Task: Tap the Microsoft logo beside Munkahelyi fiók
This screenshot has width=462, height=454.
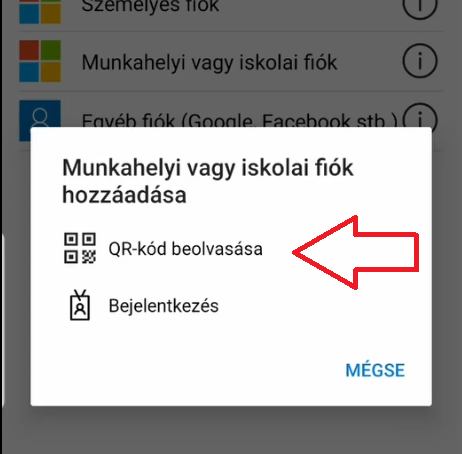Action: pyautogui.click(x=40, y=61)
